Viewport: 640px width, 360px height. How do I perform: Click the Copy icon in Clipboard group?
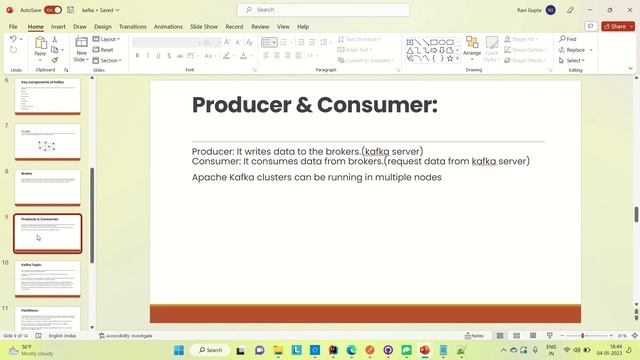[54, 50]
